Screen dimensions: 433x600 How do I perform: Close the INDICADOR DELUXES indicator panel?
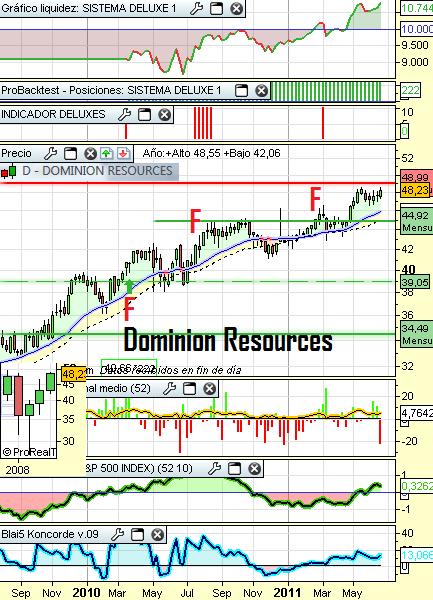[x=164, y=114]
